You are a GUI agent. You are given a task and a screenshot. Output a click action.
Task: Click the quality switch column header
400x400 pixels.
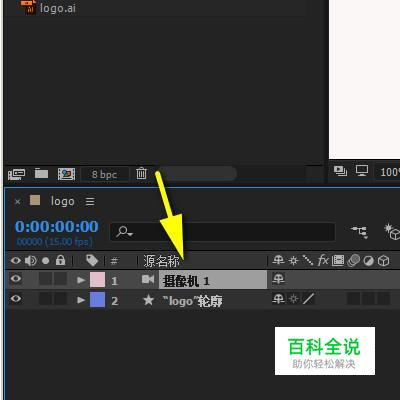tap(308, 260)
